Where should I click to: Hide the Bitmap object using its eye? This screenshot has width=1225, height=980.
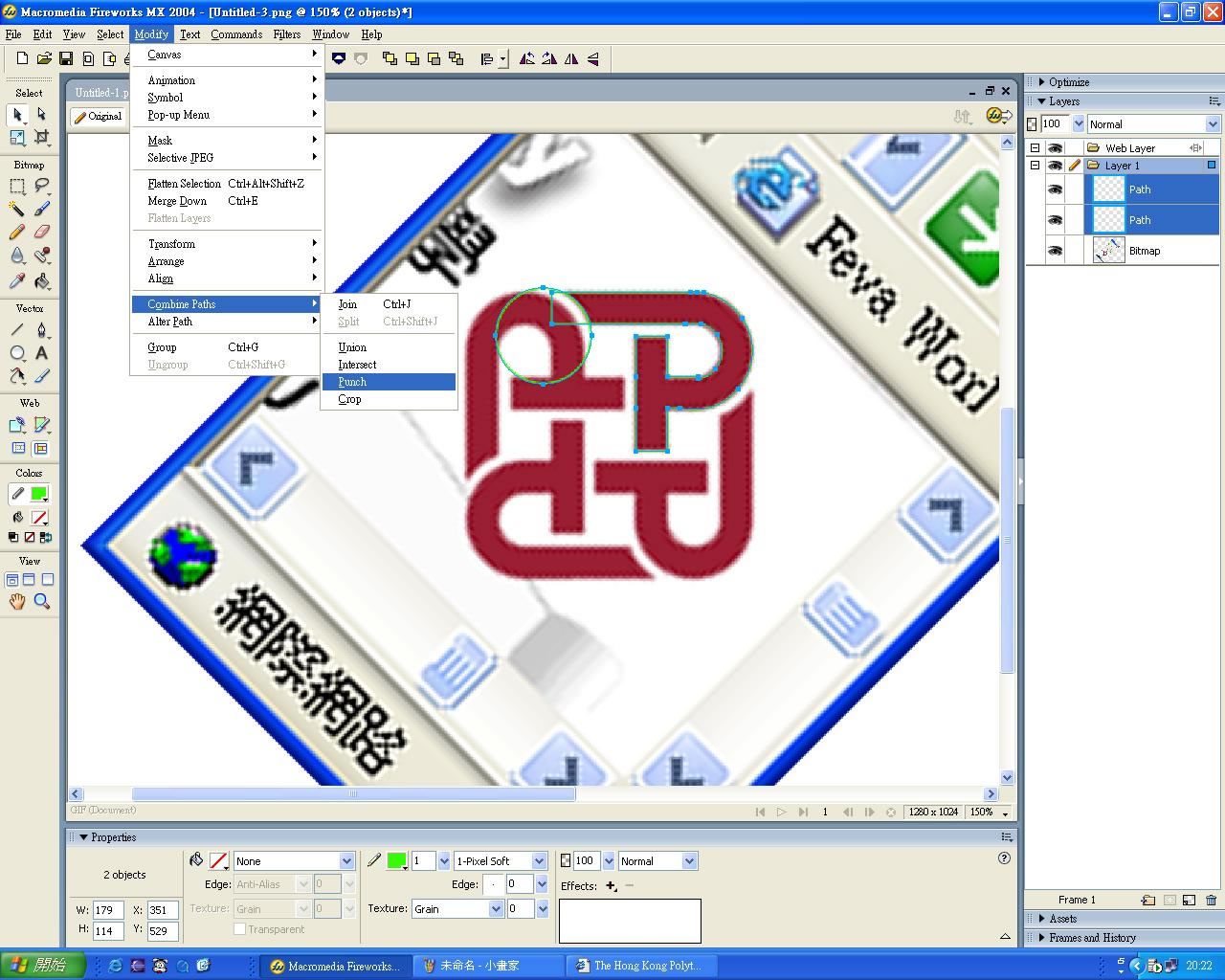pyautogui.click(x=1055, y=251)
